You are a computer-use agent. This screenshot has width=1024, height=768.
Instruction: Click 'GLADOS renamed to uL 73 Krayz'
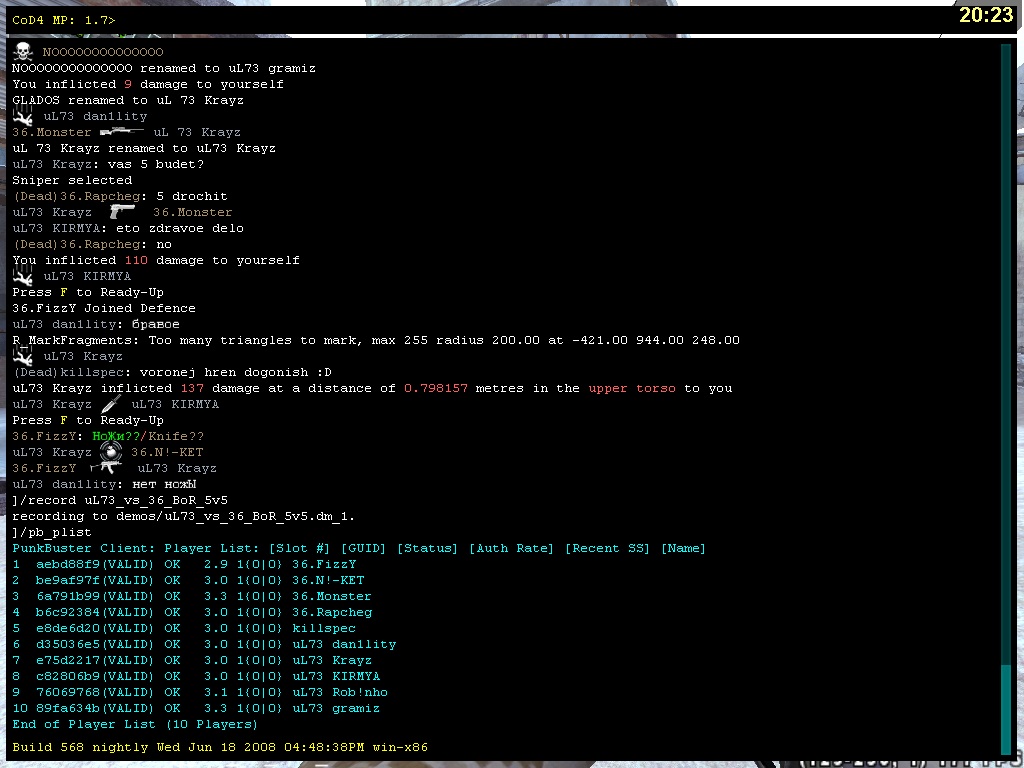(128, 101)
